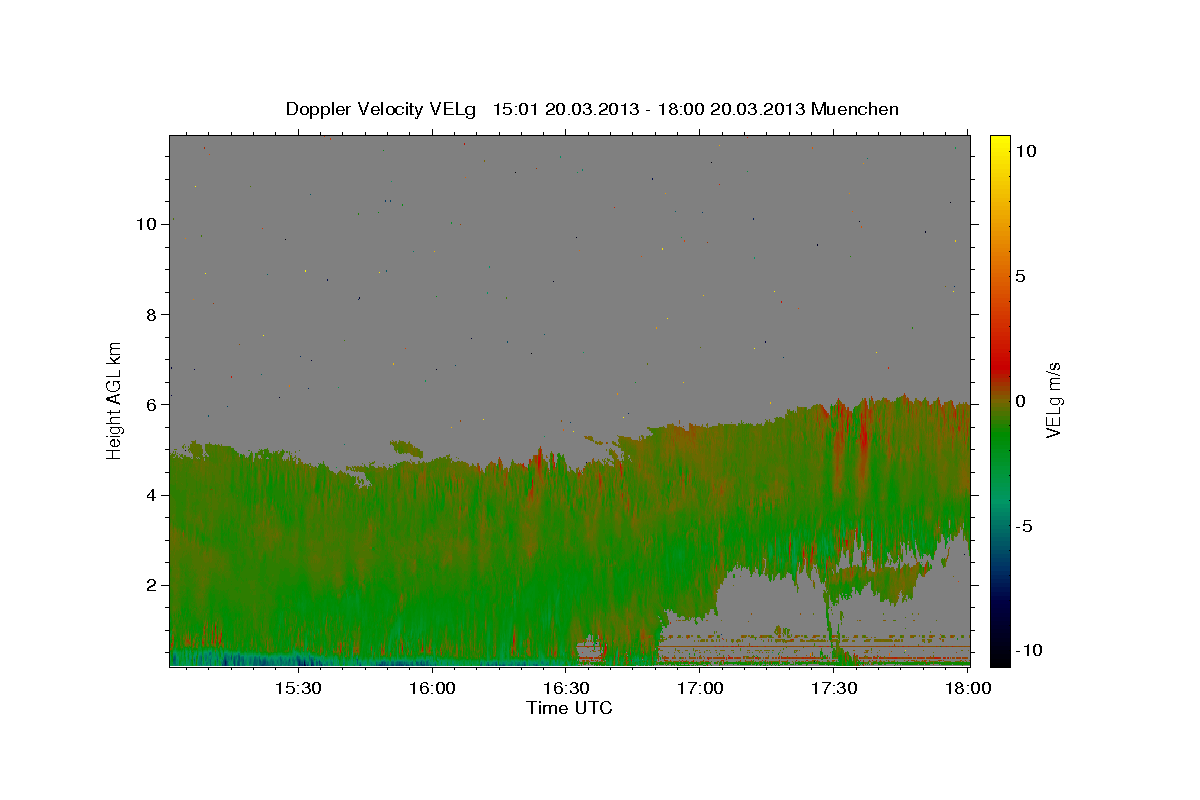Click the colorbar value 0
The image size is (1200, 800).
click(1020, 401)
